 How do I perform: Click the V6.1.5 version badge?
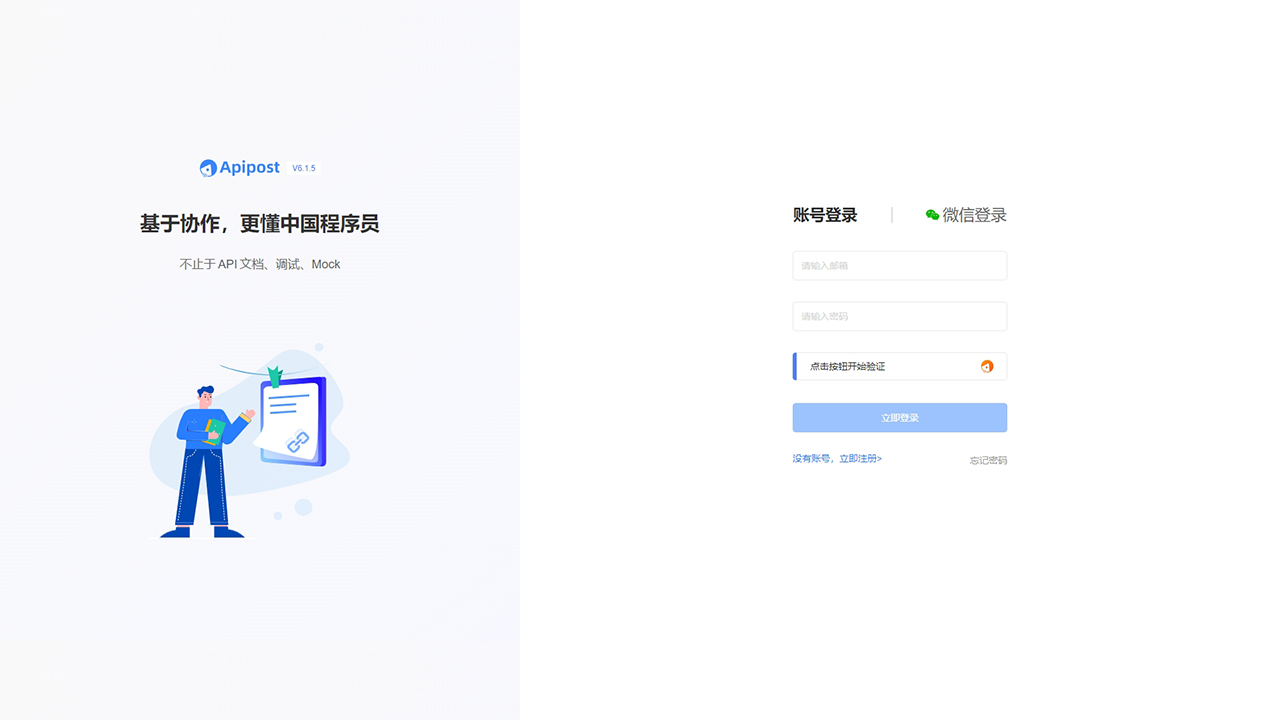coord(303,168)
